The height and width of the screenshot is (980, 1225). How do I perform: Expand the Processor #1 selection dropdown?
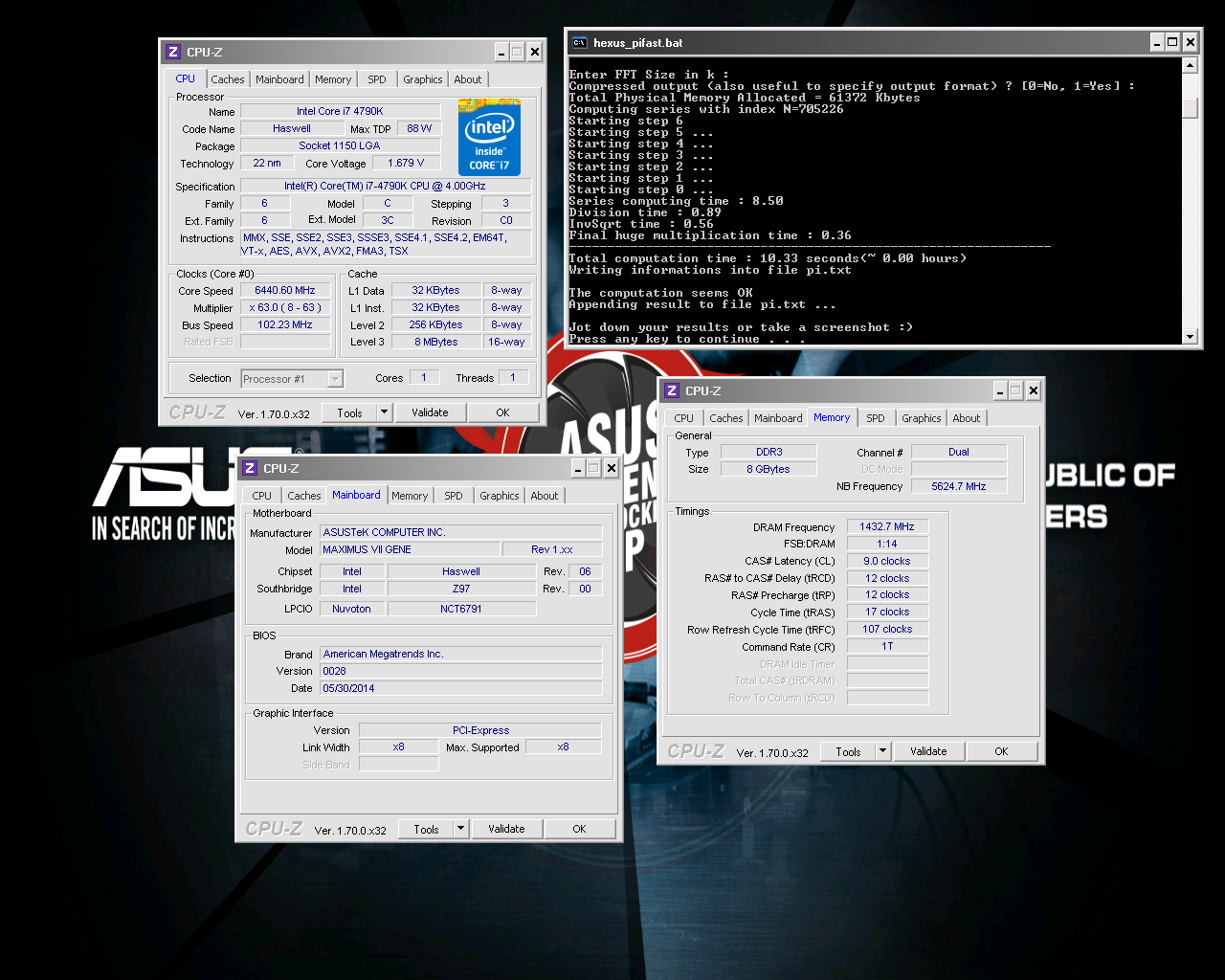[x=335, y=379]
